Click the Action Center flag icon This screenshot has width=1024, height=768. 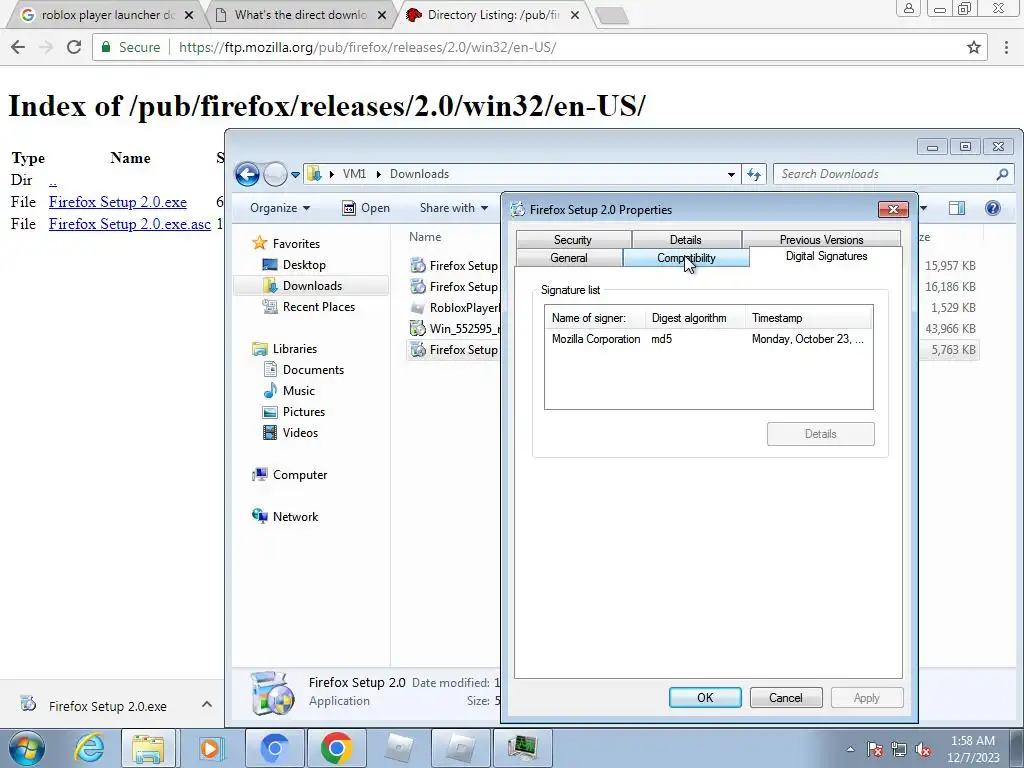(875, 750)
